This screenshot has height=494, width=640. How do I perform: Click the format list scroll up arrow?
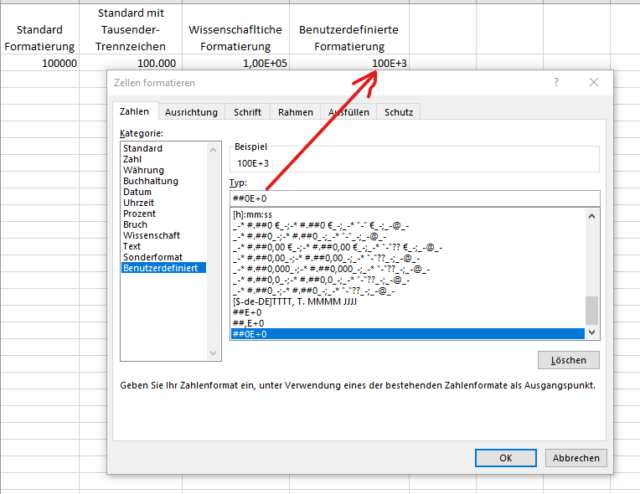point(592,216)
